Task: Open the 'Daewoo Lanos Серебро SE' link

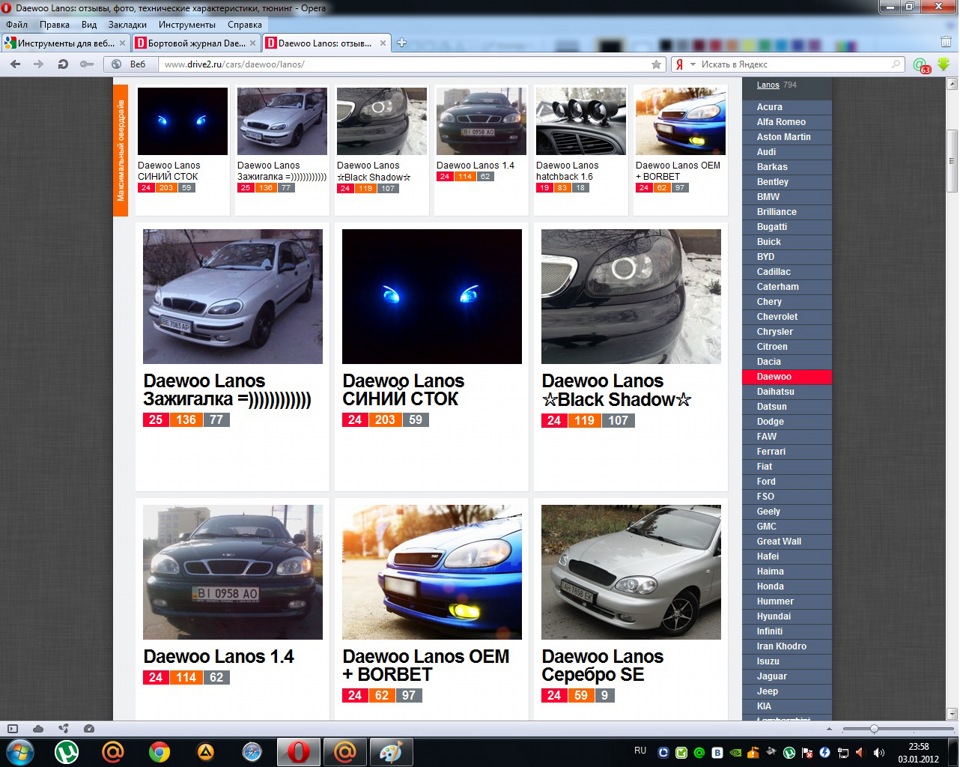Action: [x=602, y=665]
